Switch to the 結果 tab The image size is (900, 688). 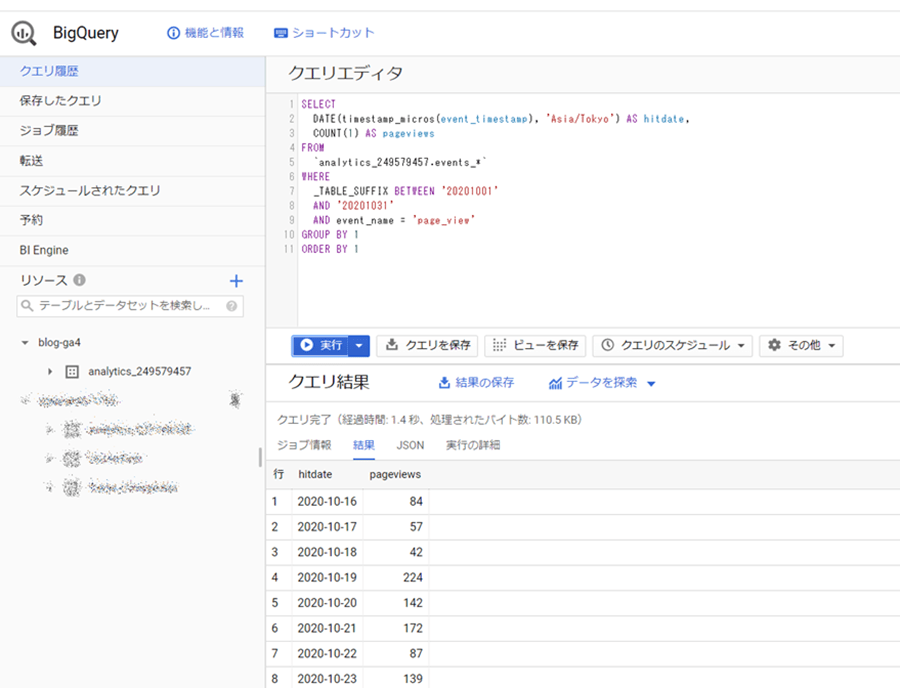[364, 445]
